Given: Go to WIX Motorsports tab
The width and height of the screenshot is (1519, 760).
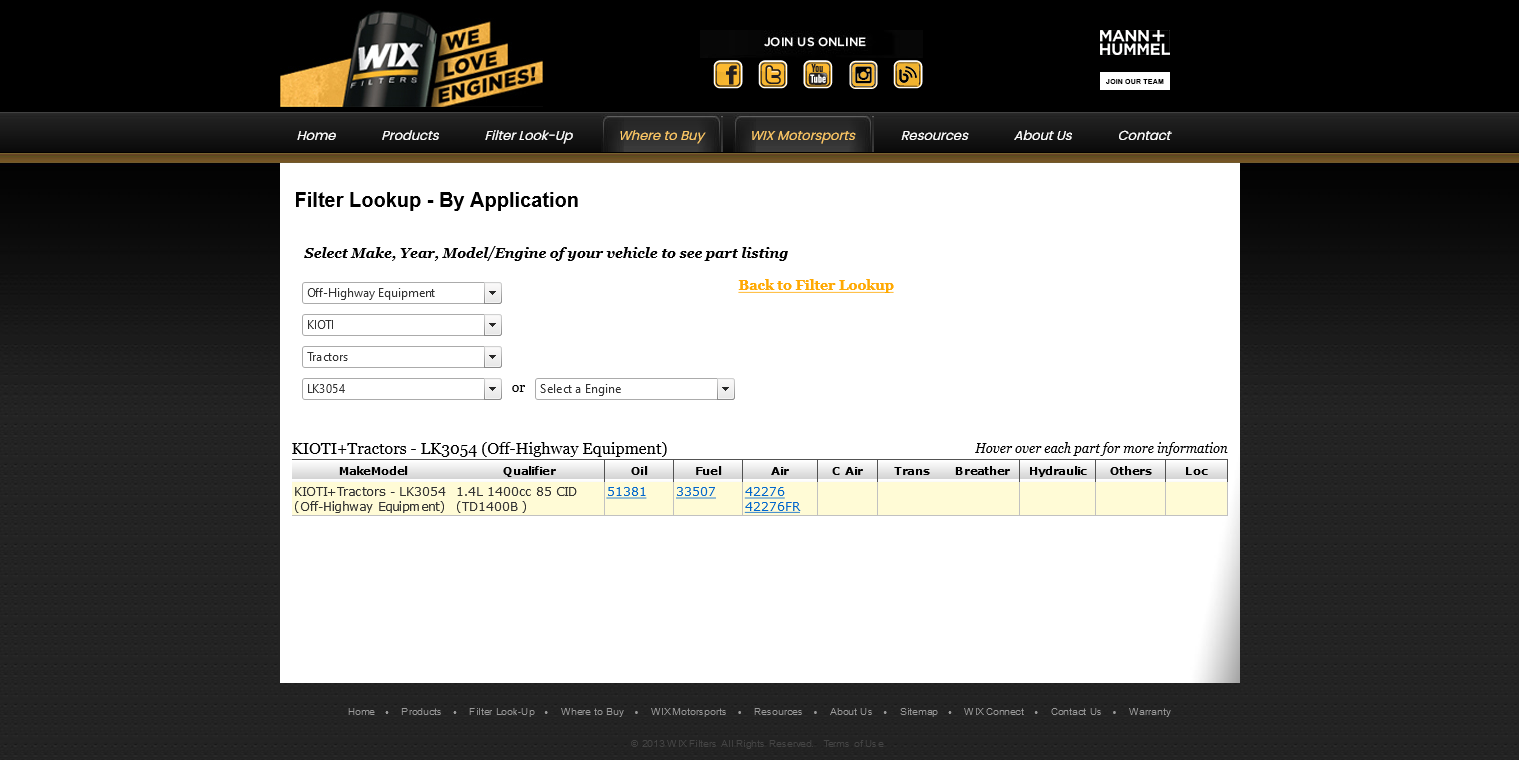Looking at the screenshot, I should (x=802, y=135).
